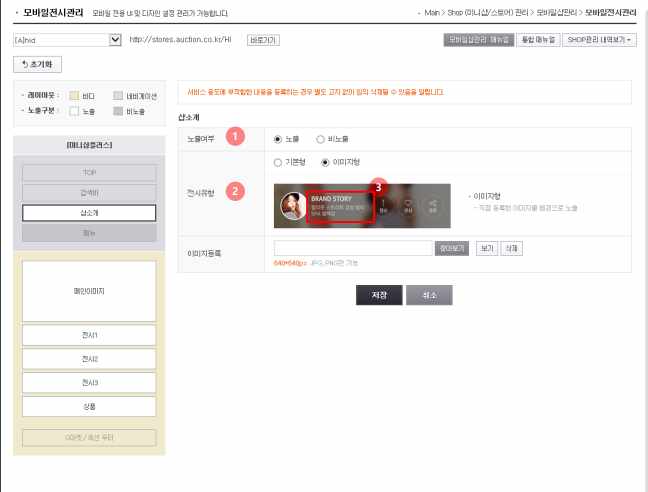Open the 통합 매뉴얼 button
Screen dimensions: 648x492
tap(538, 40)
